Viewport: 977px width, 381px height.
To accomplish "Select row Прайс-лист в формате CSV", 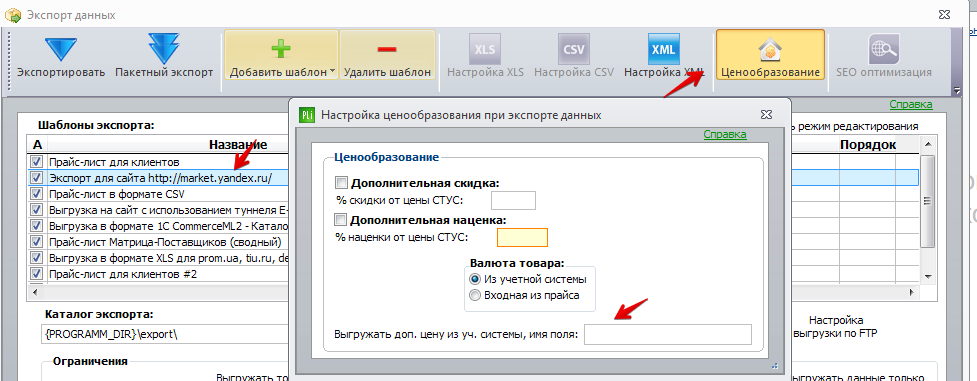I will (x=117, y=193).
